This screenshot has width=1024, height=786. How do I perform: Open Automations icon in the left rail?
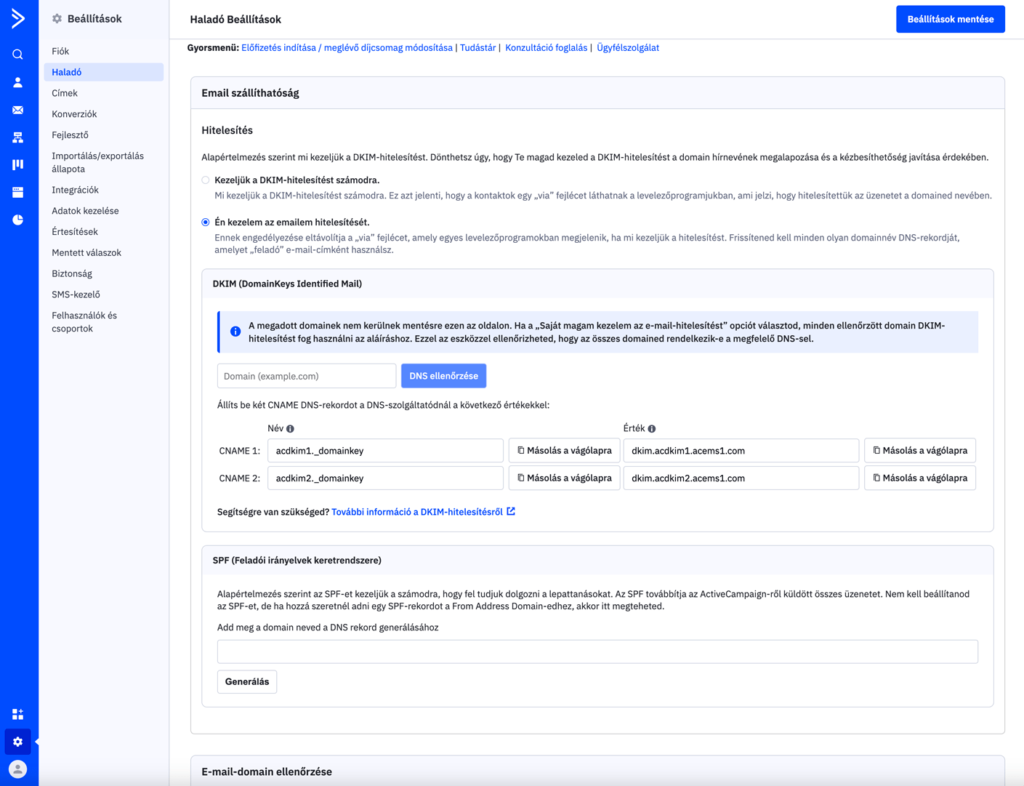tap(17, 137)
